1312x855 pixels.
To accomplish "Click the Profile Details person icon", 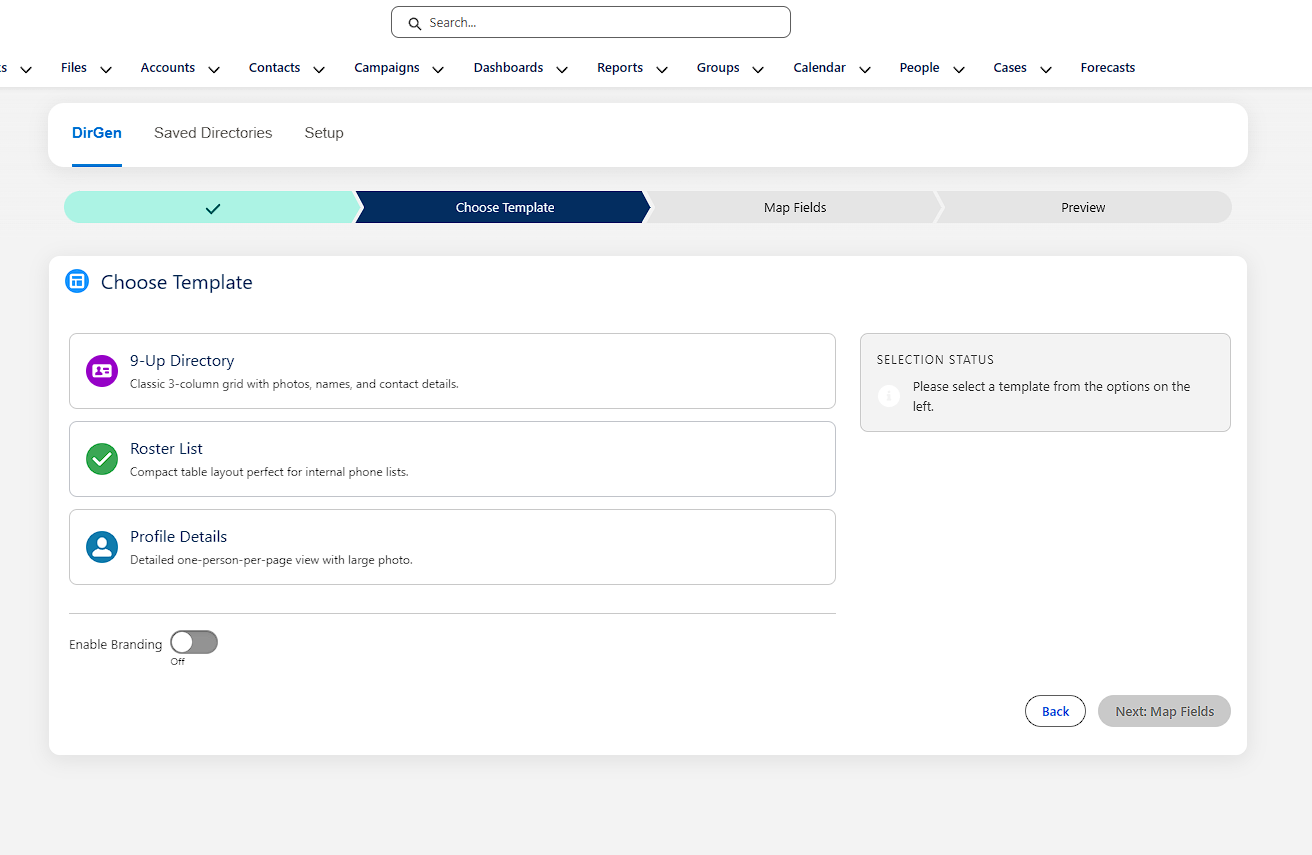I will tap(101, 547).
